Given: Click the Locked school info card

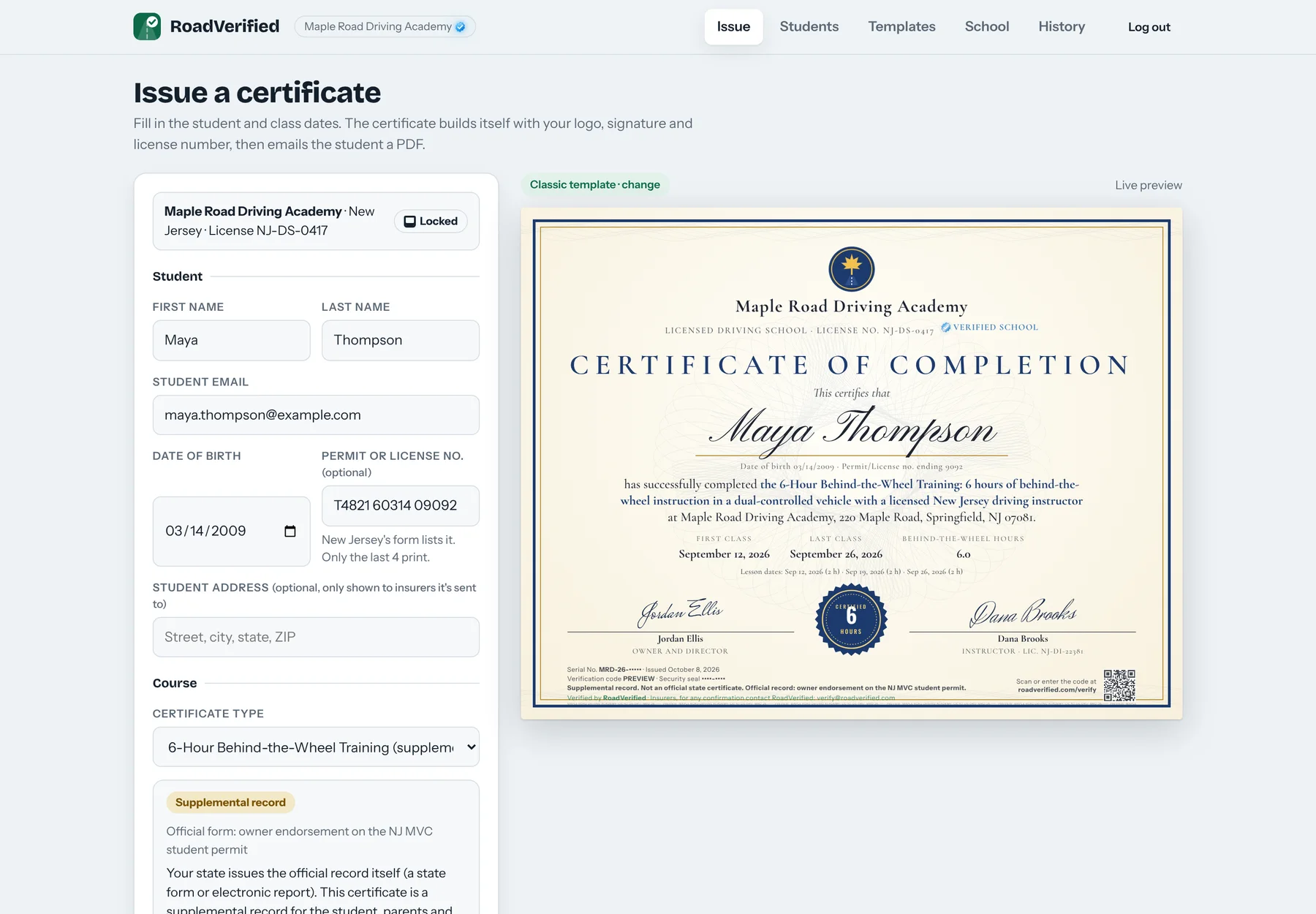Looking at the screenshot, I should pos(316,221).
